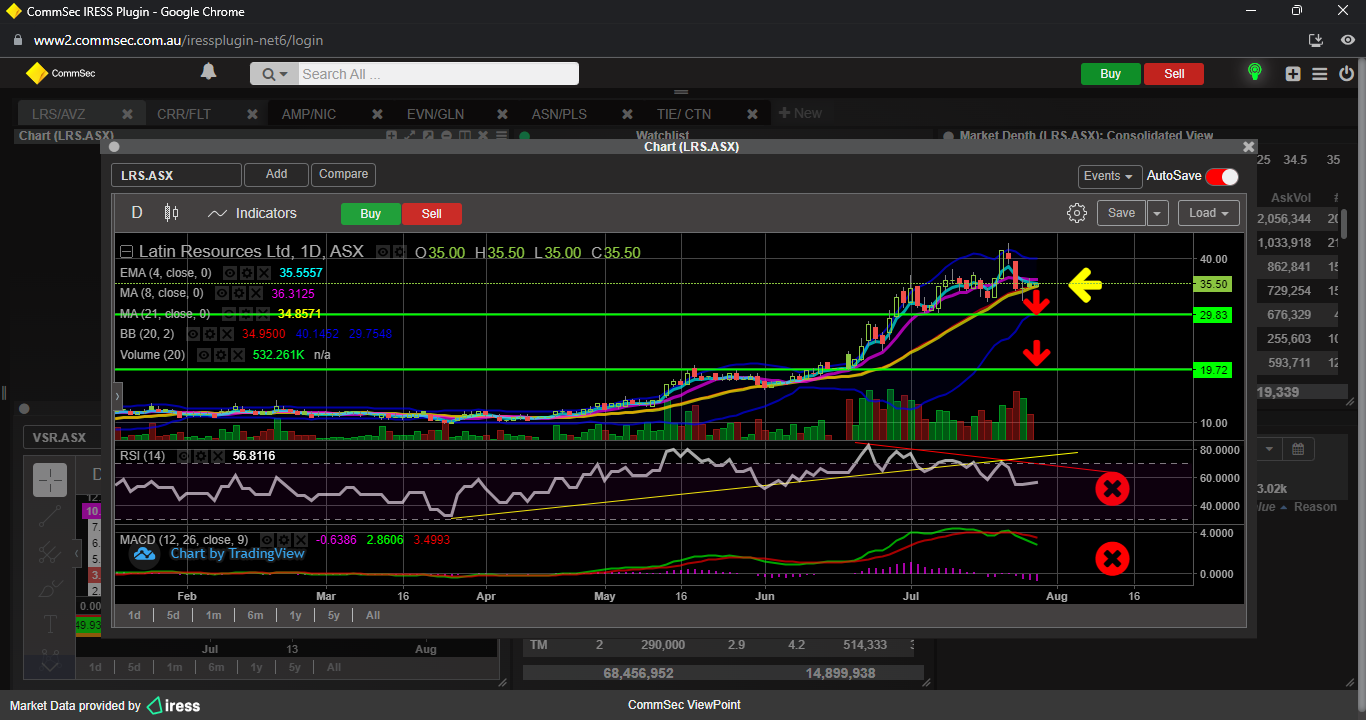Click the add widget plus icon

(x=1293, y=74)
